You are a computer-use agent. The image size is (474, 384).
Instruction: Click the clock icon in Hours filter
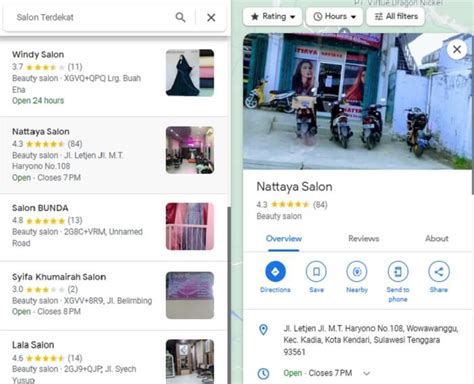click(x=318, y=16)
